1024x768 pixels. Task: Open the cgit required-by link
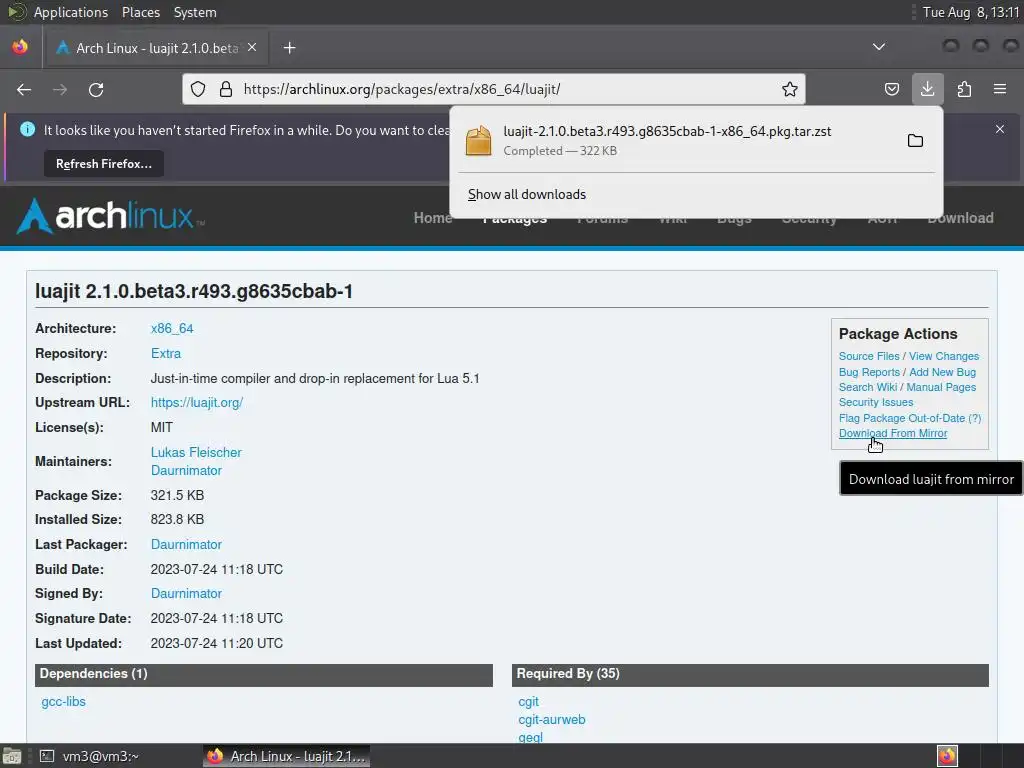pyautogui.click(x=528, y=702)
